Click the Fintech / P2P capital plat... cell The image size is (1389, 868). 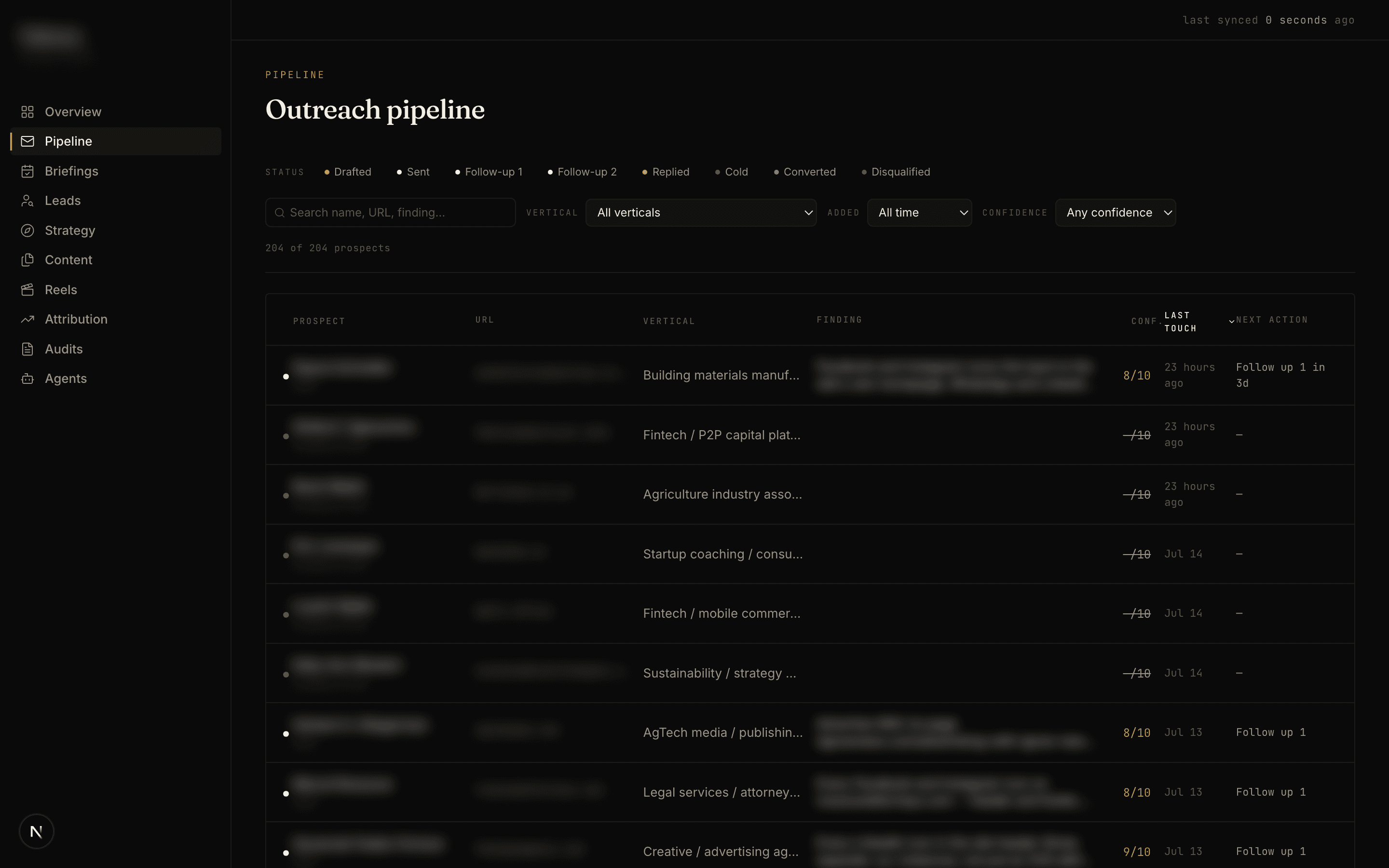722,434
